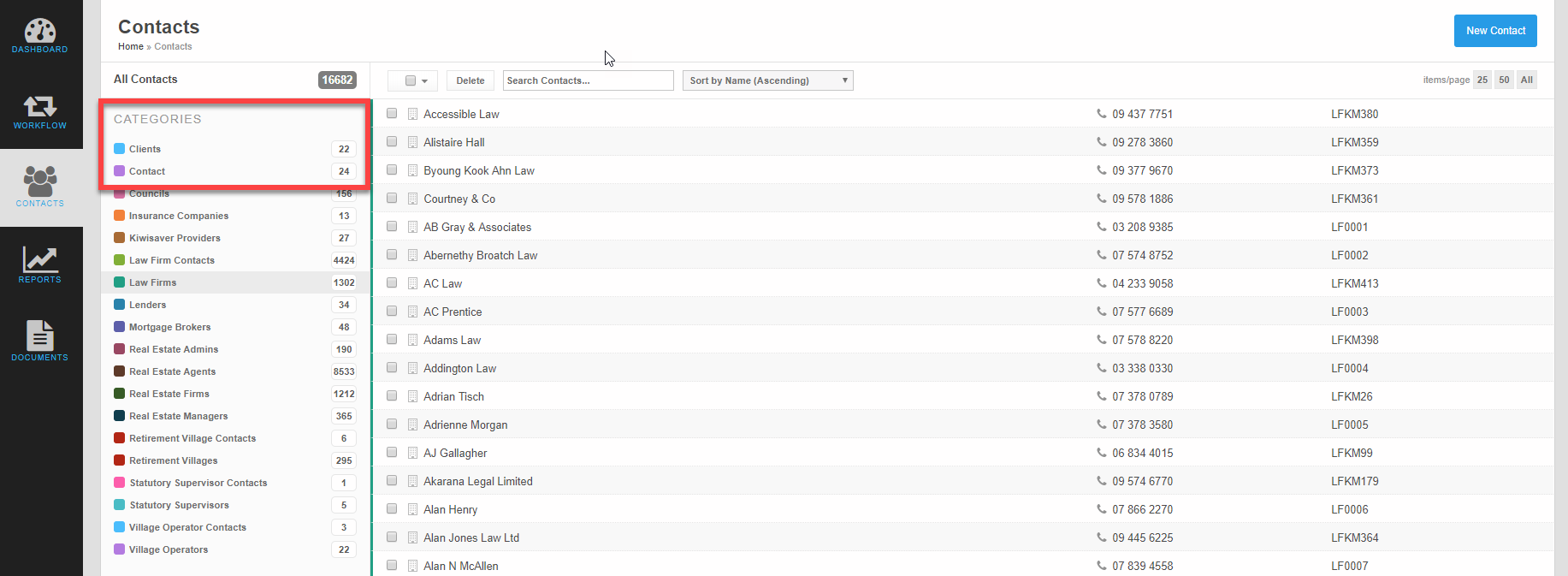Open the Contacts people icon
This screenshot has width=1568, height=576.
(40, 181)
